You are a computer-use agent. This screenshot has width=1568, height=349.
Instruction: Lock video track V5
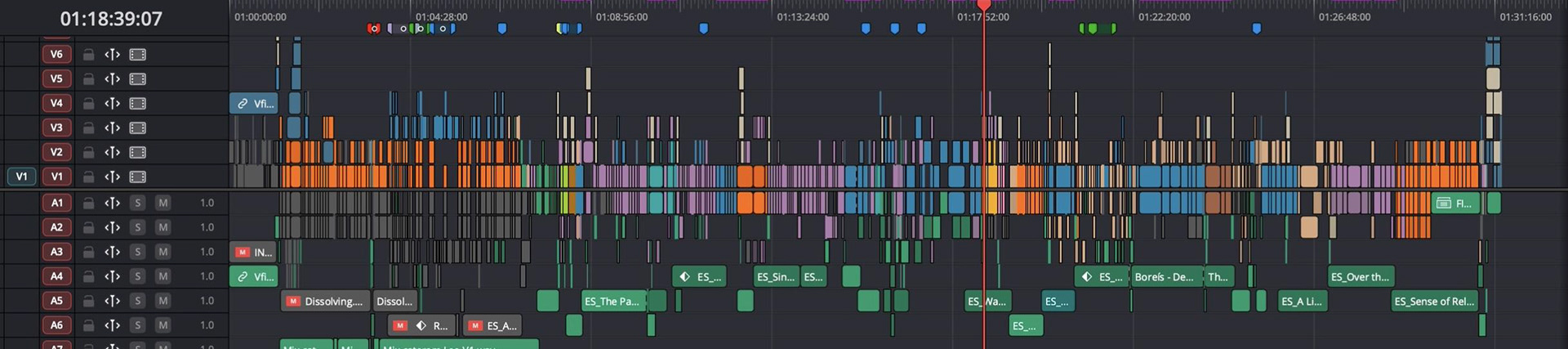pos(88,79)
